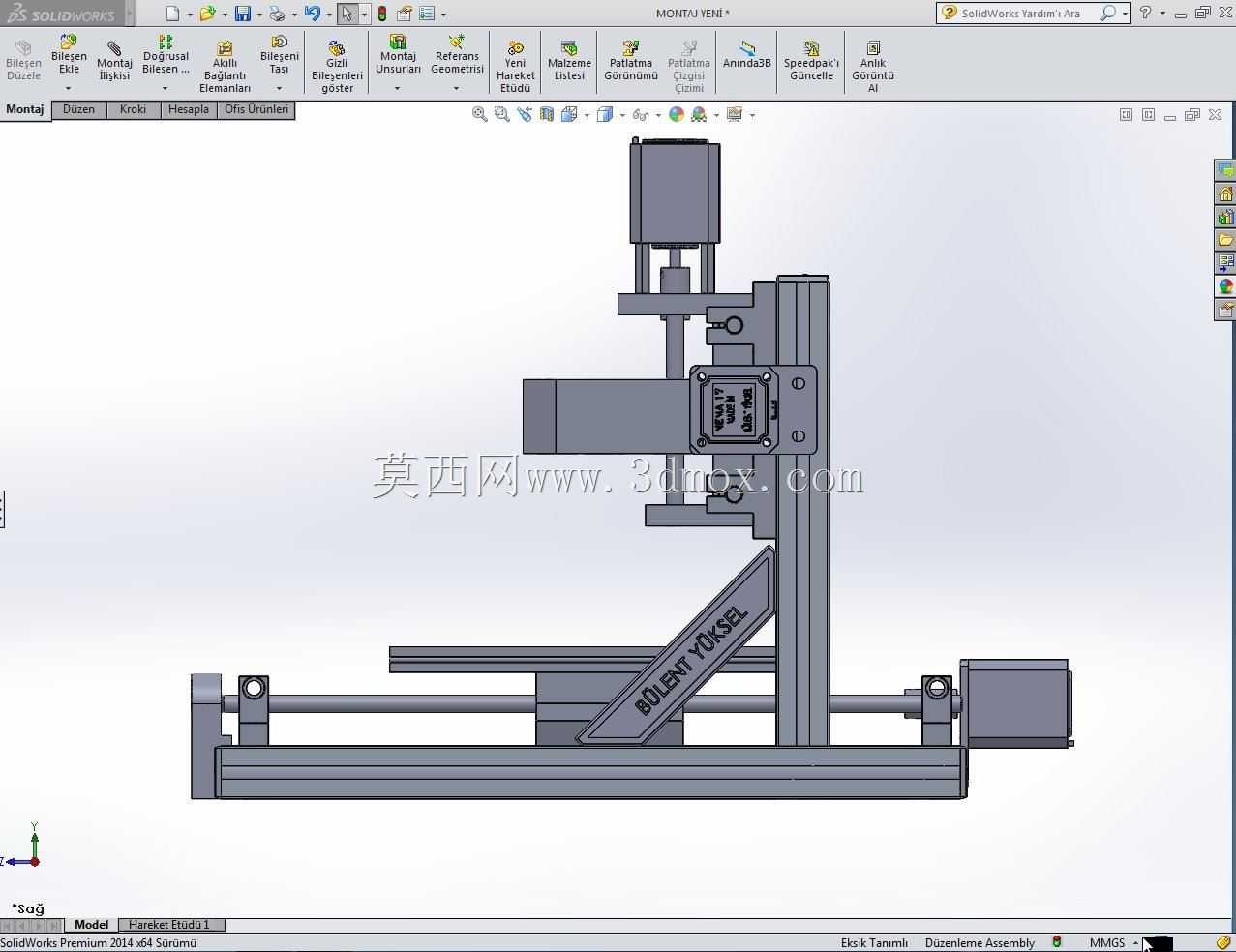Viewport: 1236px width, 952px height.
Task: Click Section View icon
Action: pos(547,114)
